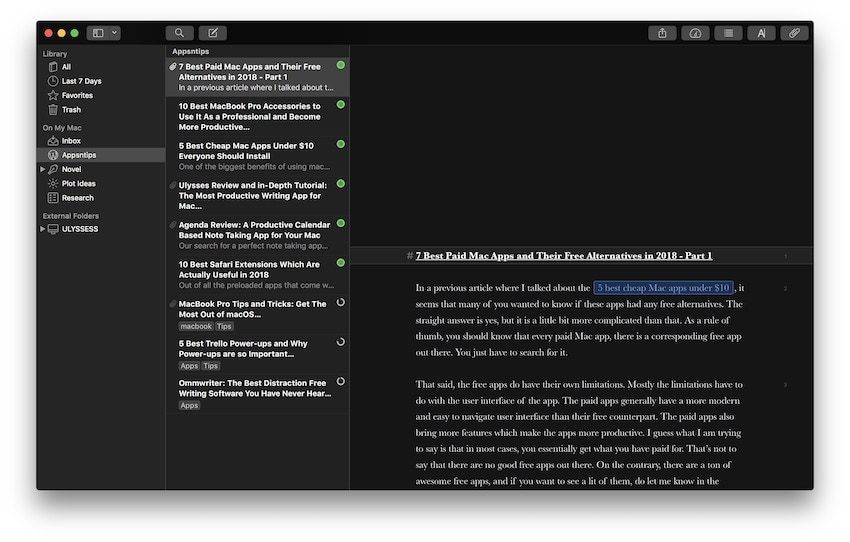Open the attachments paperclip in toolbar

point(794,33)
